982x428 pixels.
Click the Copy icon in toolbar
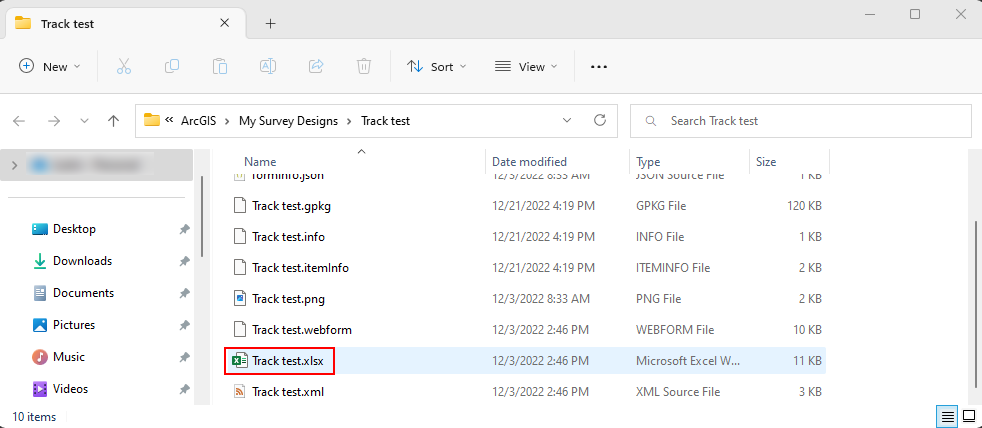(172, 67)
